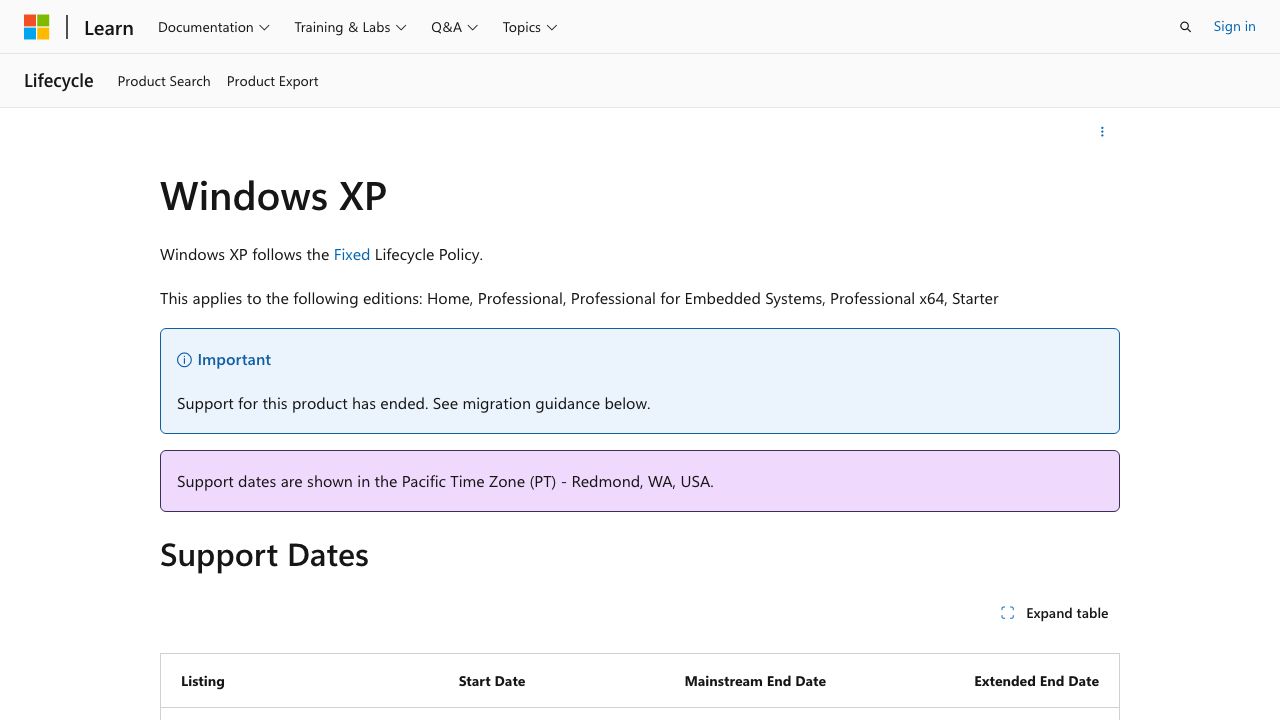Image resolution: width=1280 pixels, height=720 pixels.
Task: Click the Pacific Time Zone notice text
Action: coord(445,481)
